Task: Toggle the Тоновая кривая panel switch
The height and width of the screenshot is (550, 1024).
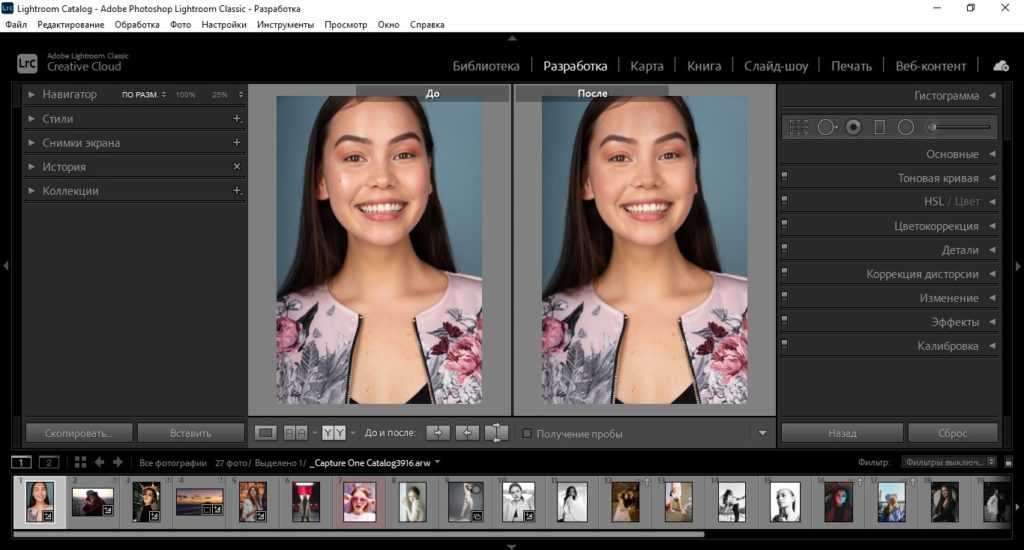Action: pos(785,178)
